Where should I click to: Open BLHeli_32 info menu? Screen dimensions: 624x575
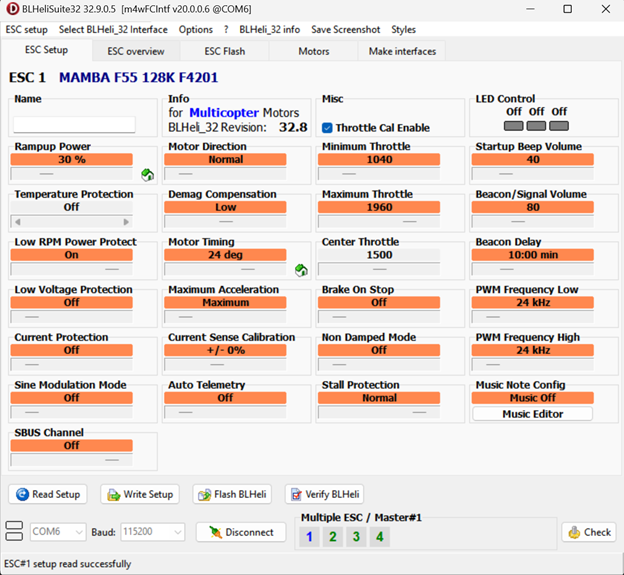(269, 29)
